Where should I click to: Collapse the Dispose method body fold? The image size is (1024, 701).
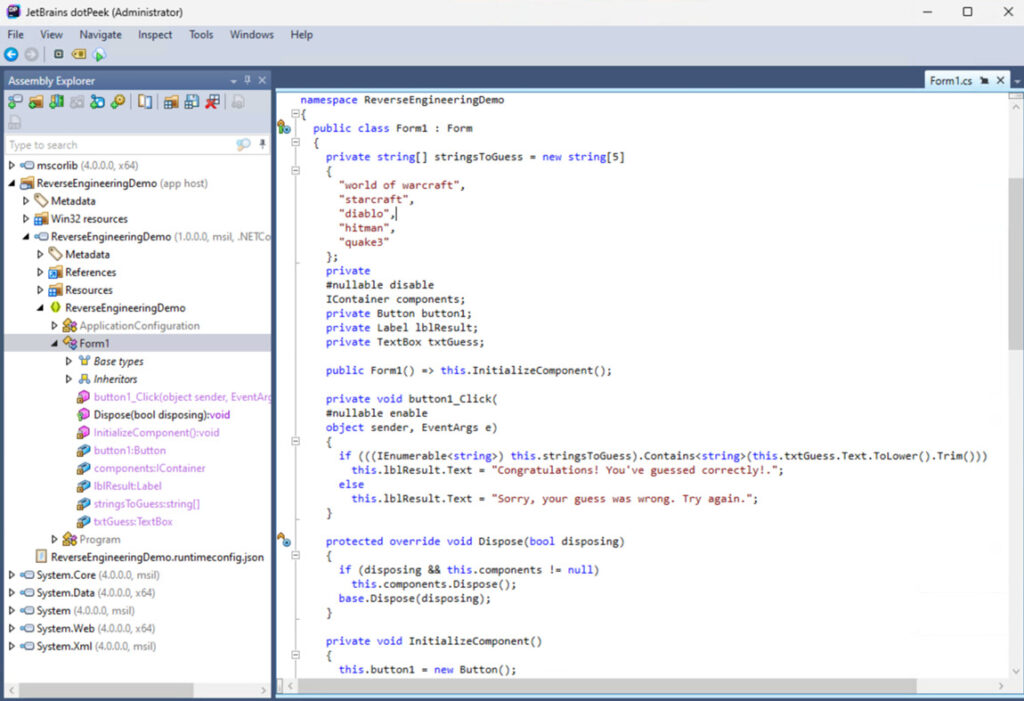pyautogui.click(x=295, y=555)
